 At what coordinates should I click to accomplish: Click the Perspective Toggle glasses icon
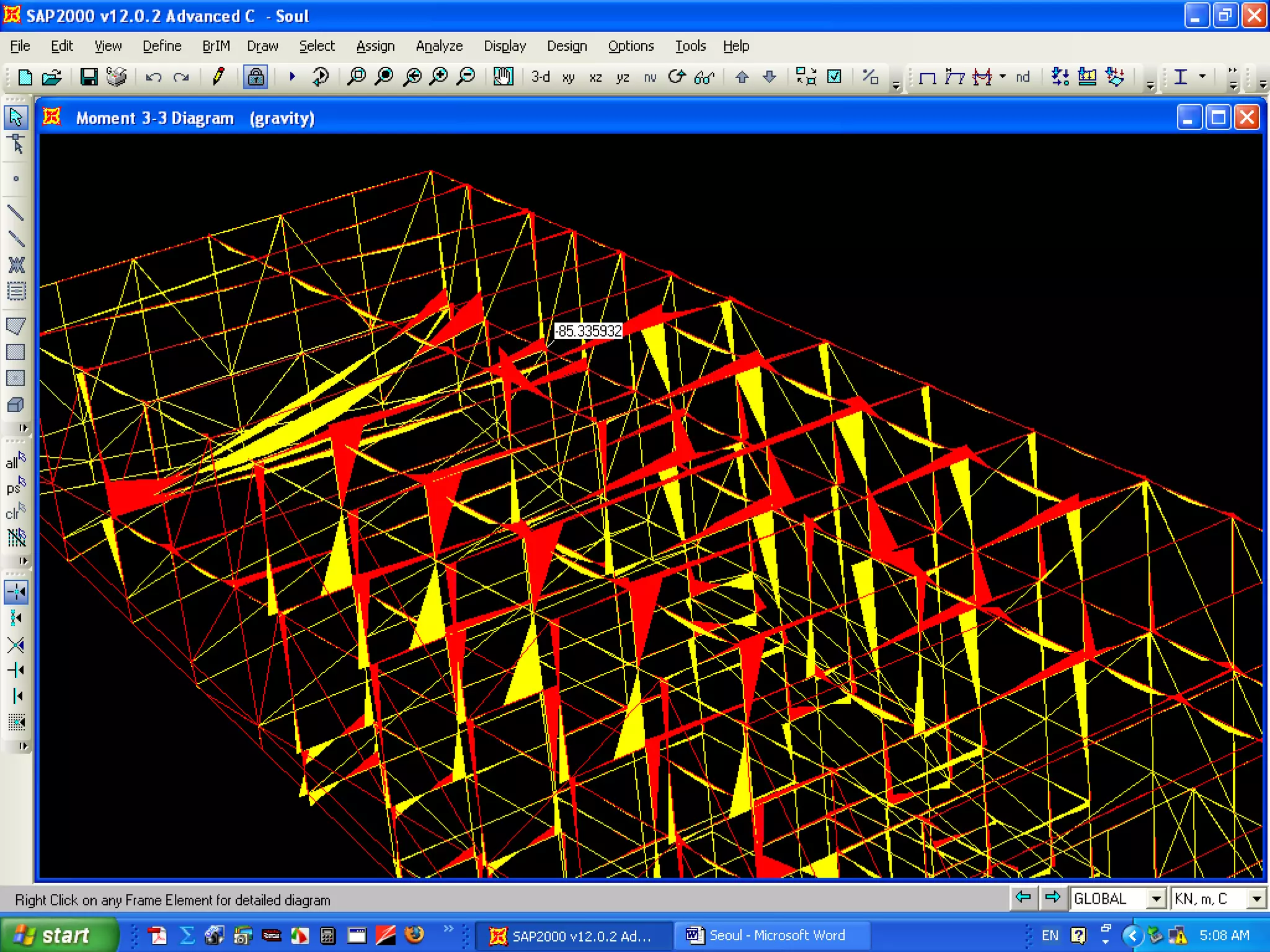[x=704, y=77]
